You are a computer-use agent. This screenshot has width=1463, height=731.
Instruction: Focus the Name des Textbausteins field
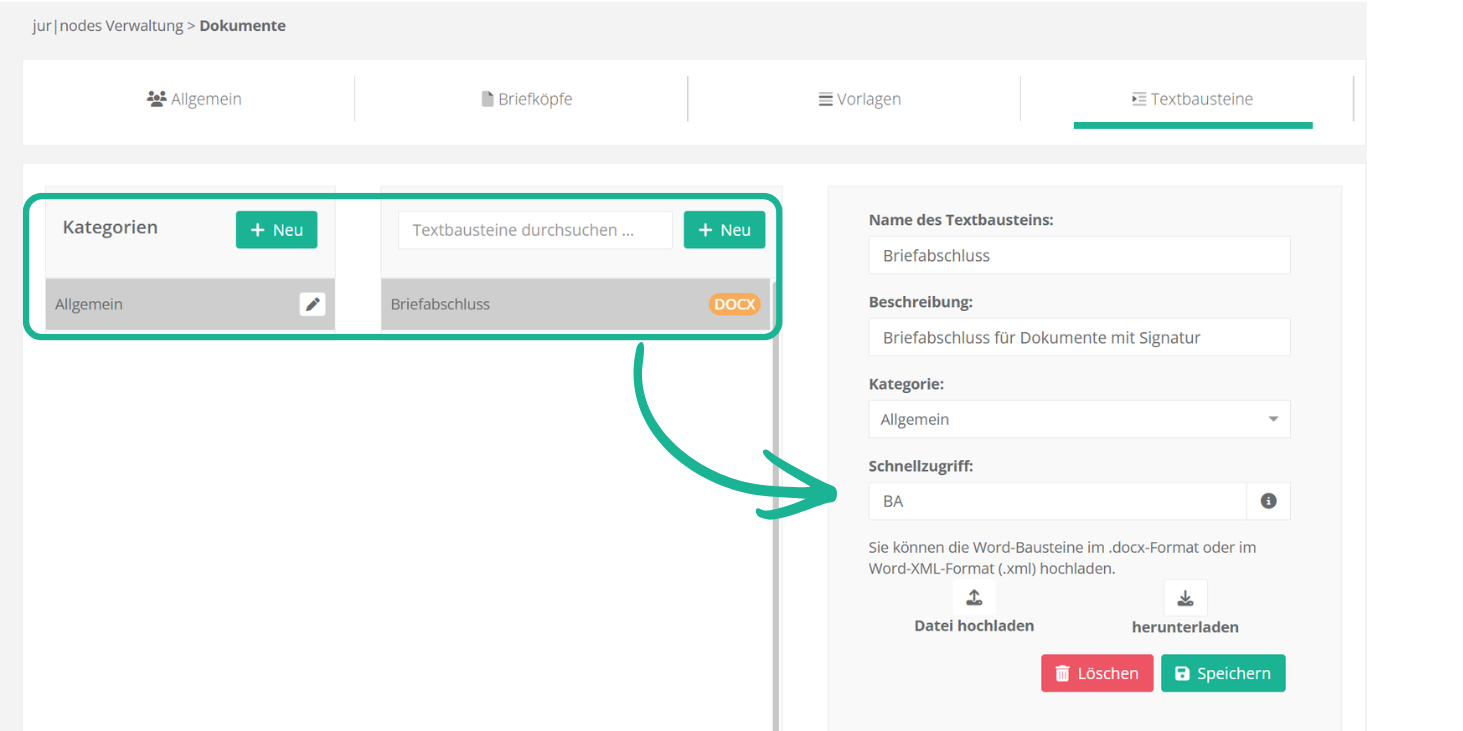pos(1079,255)
